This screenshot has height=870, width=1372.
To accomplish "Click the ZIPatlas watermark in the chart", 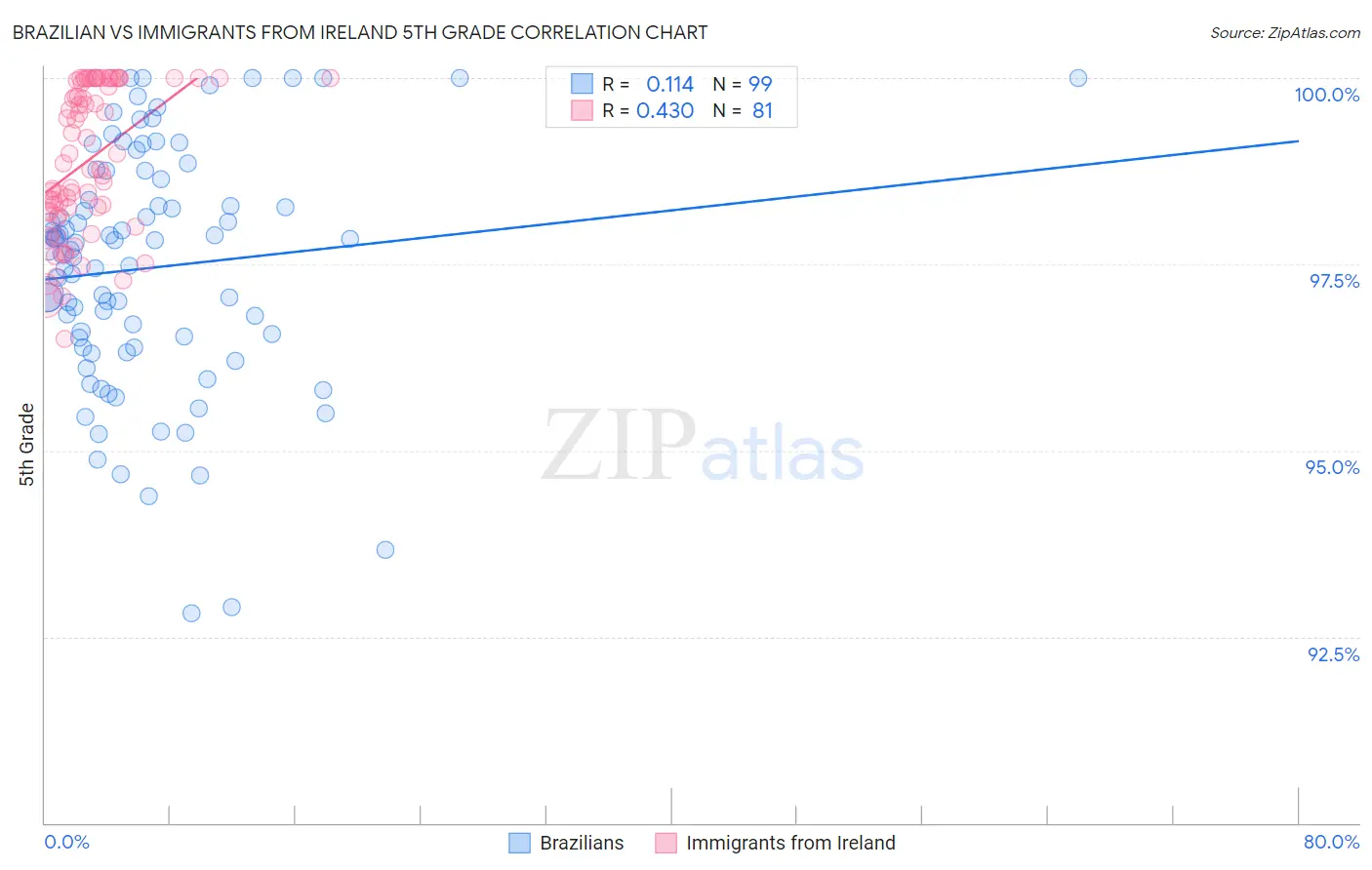I will (x=703, y=447).
